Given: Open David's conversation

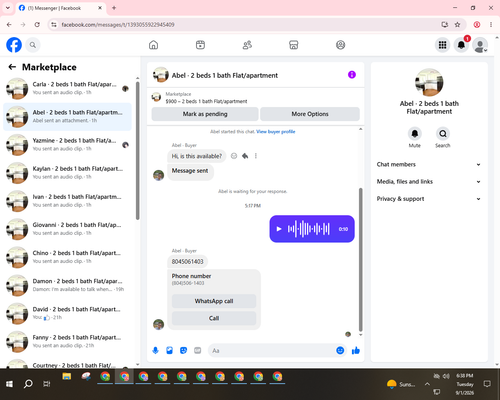Looking at the screenshot, I should point(67,314).
